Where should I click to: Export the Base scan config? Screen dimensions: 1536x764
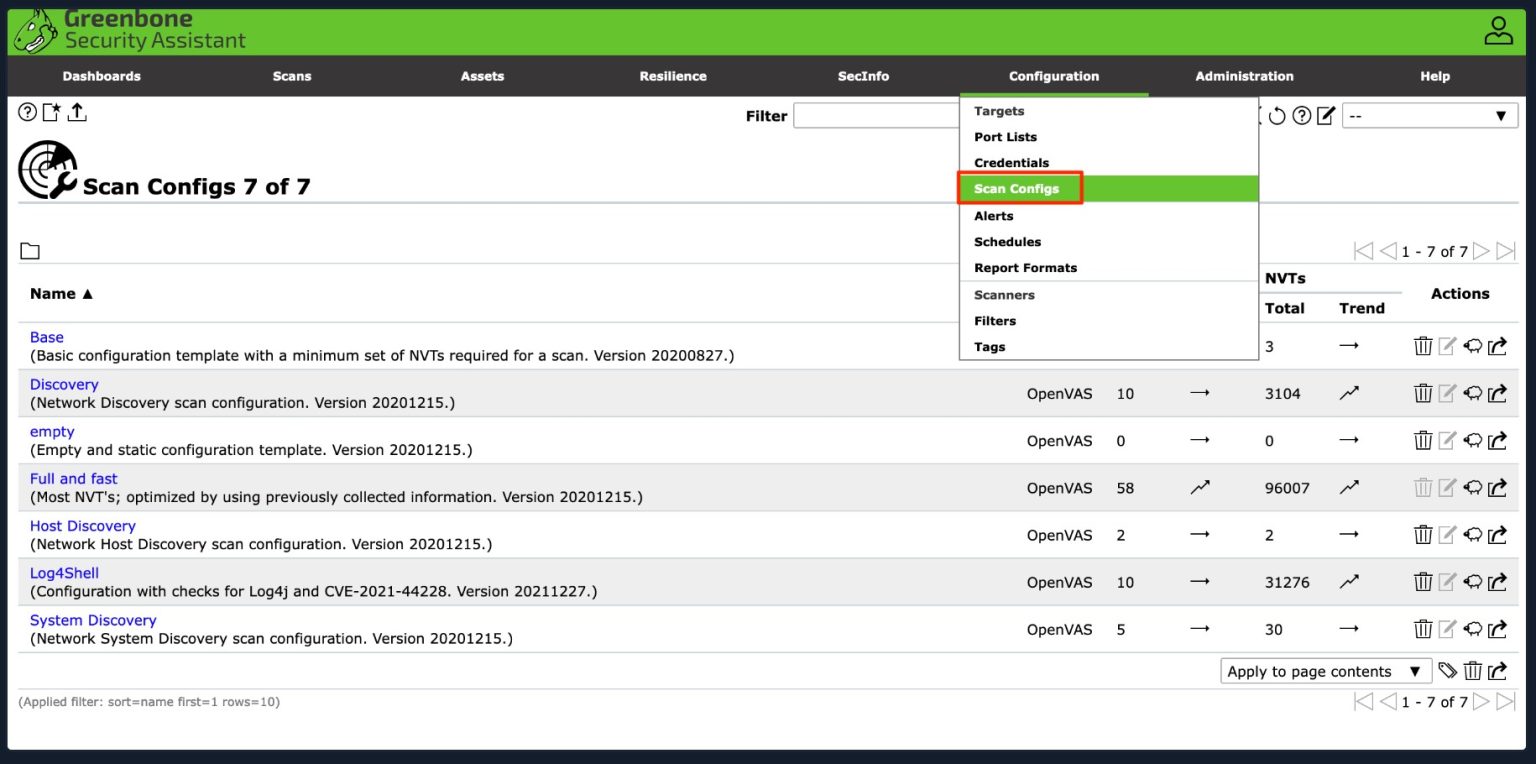tap(1498, 346)
